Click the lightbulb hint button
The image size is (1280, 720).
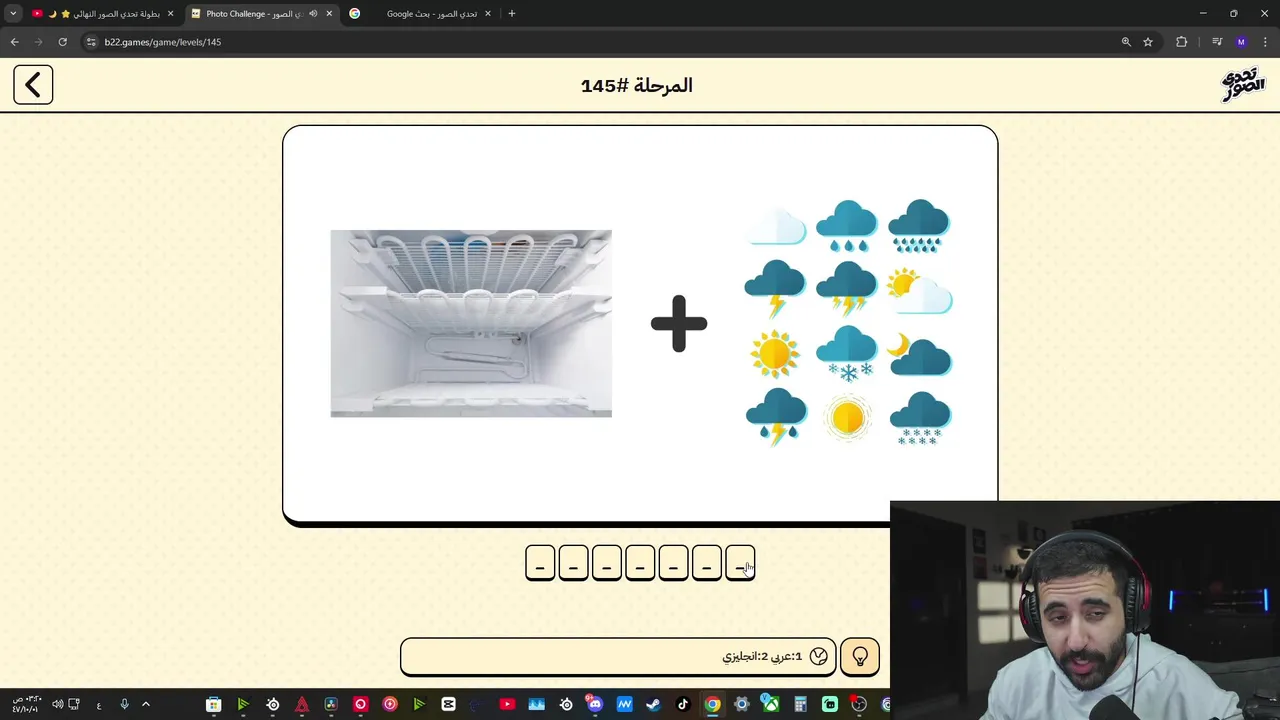click(x=860, y=657)
